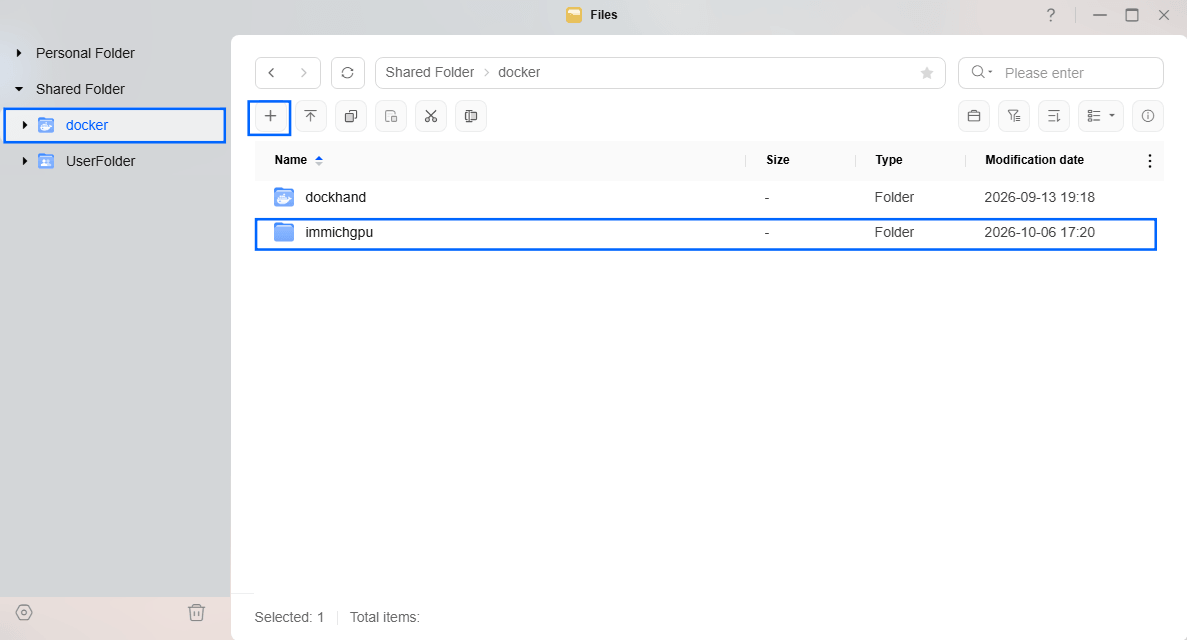The image size is (1187, 640).
Task: Open the search options dropdown arrow
Action: [990, 73]
